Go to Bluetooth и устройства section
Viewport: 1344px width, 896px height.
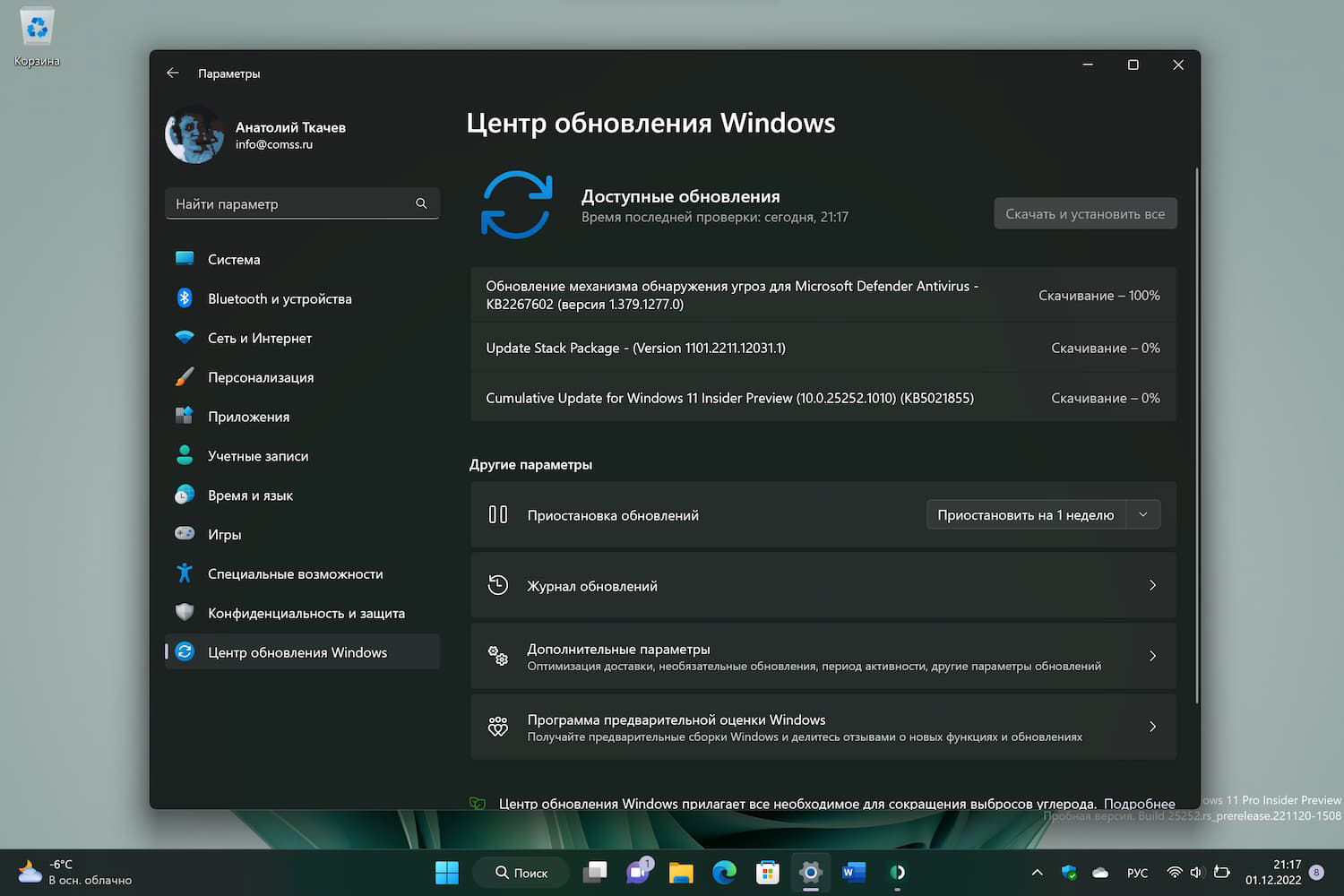[x=302, y=298]
